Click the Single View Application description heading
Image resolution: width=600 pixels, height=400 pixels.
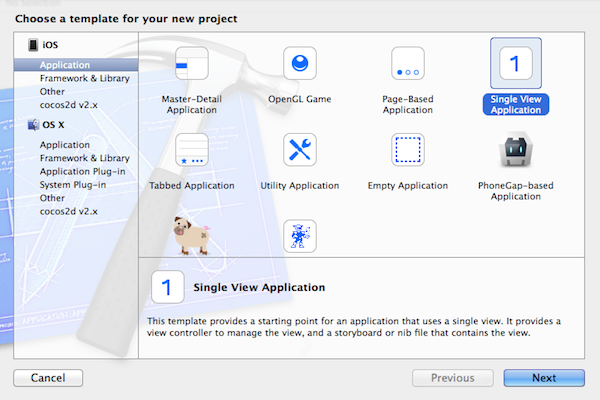(x=259, y=287)
